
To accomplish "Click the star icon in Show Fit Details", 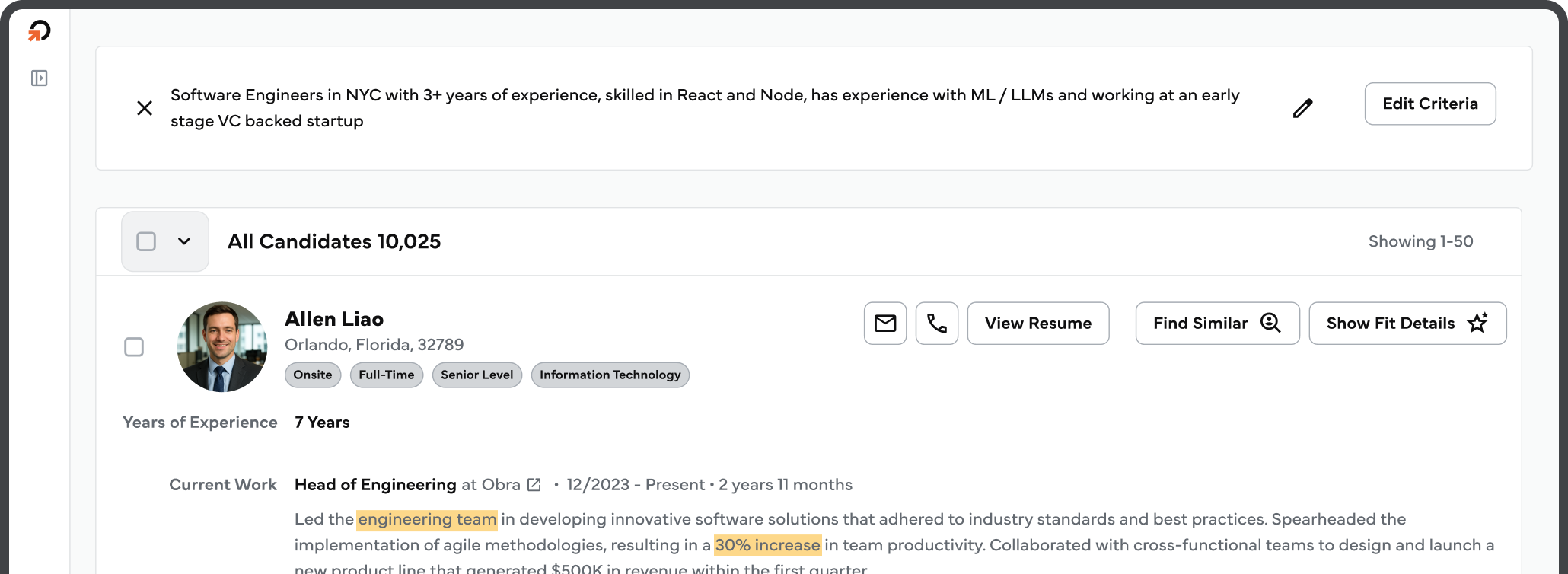I will pyautogui.click(x=1477, y=324).
